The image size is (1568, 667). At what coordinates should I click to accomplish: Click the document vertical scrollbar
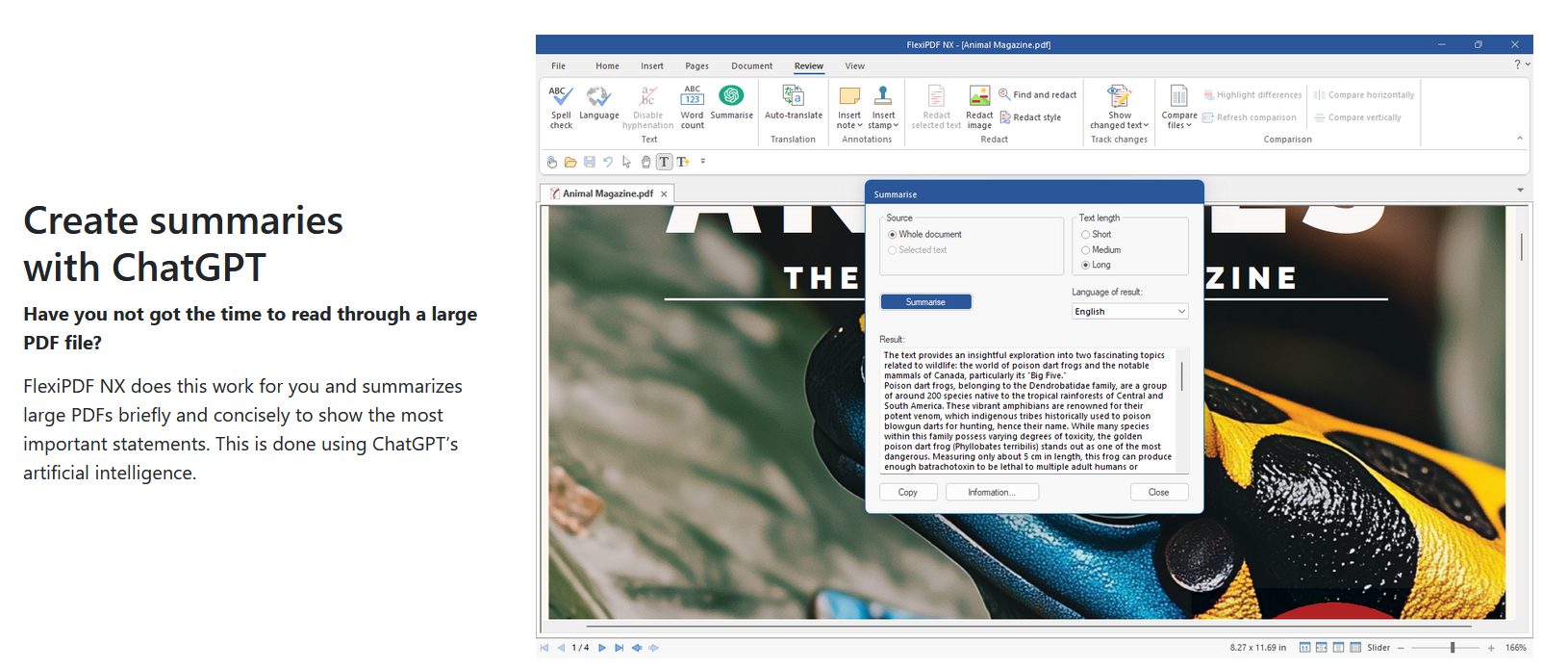coord(1521,246)
